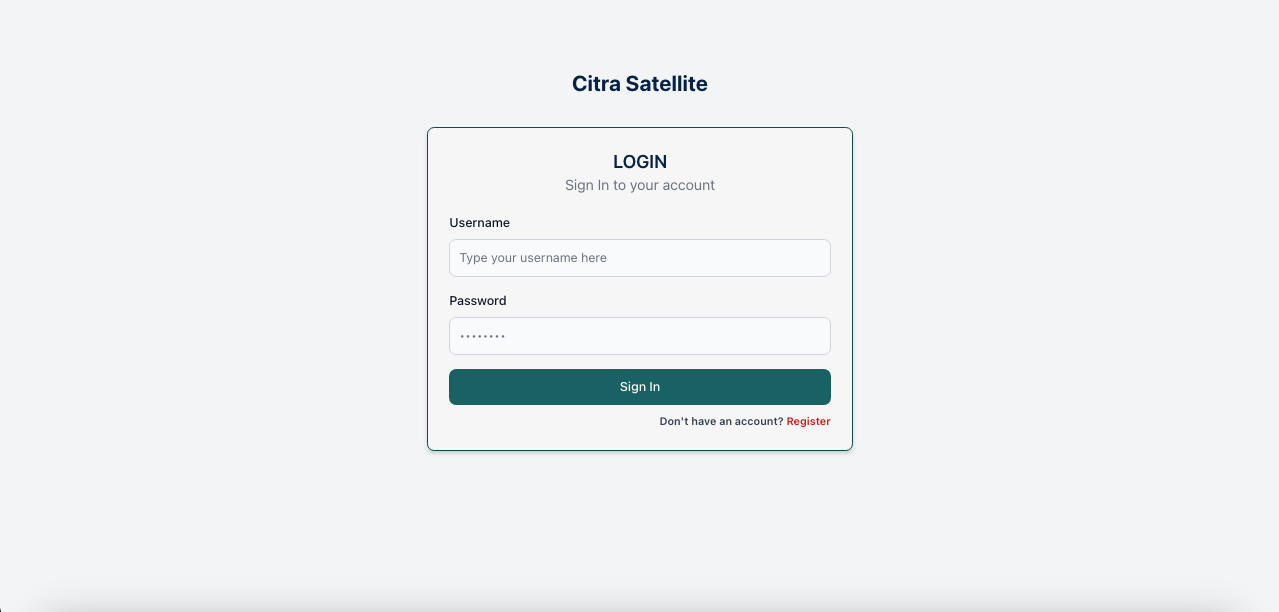Click the Username input field

tap(640, 258)
